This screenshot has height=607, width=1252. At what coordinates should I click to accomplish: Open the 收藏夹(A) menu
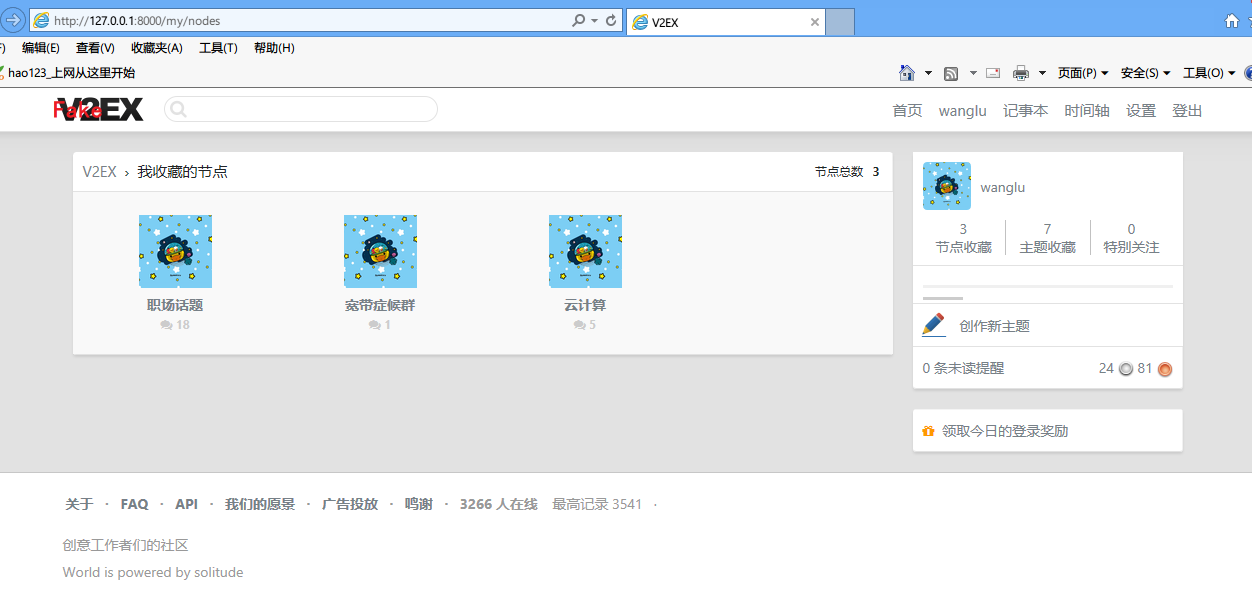pos(157,48)
